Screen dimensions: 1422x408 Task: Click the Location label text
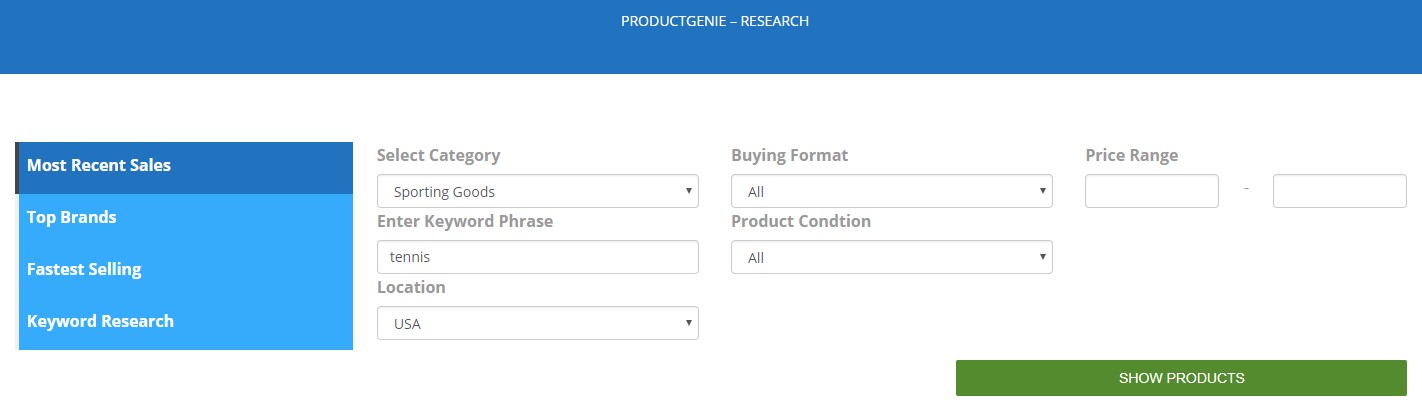(411, 288)
